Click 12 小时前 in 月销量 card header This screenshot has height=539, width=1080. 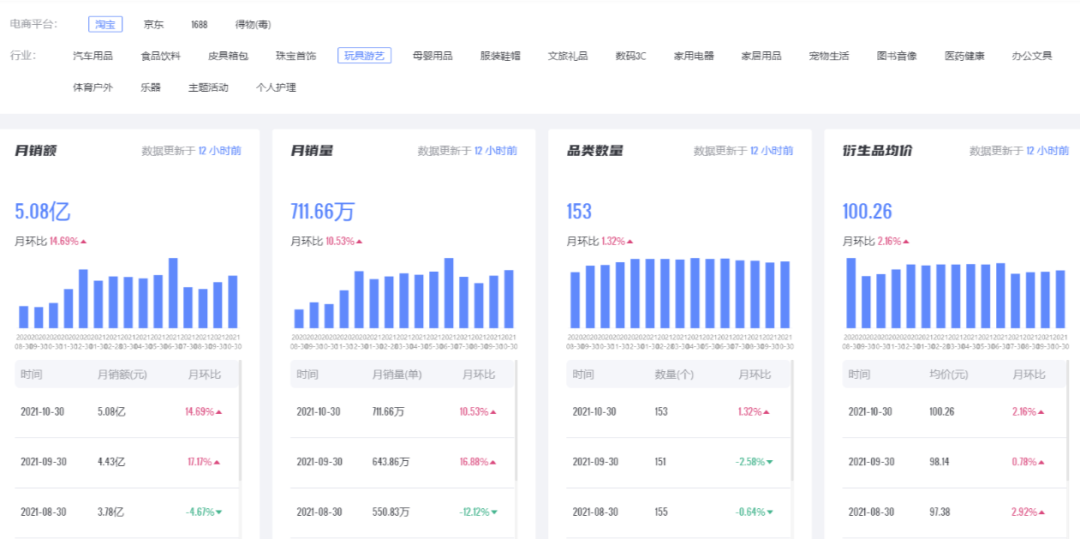pos(496,151)
